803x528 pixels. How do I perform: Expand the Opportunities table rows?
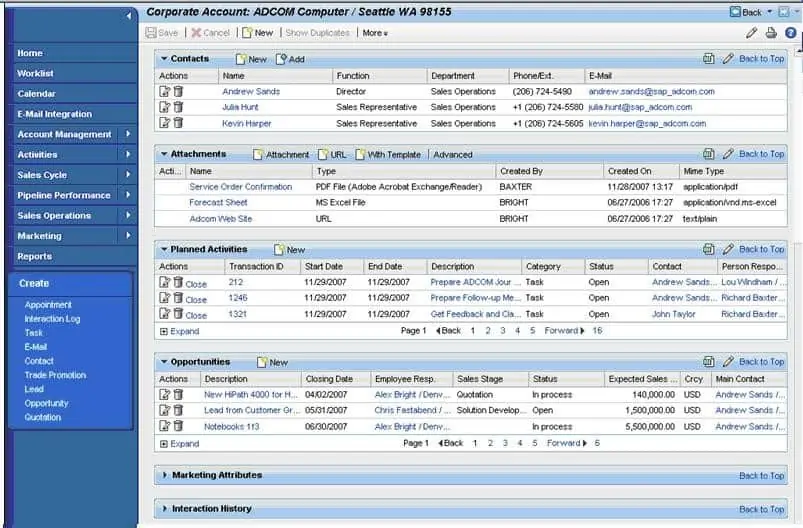(179, 444)
